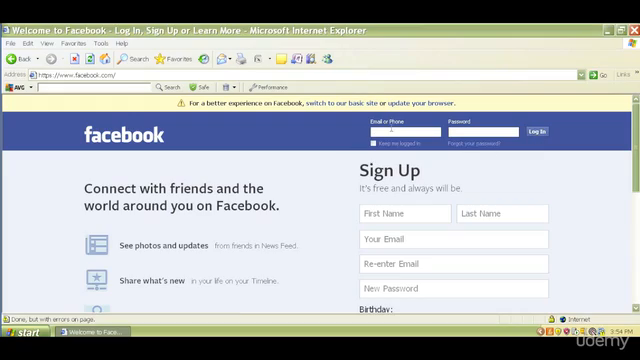
Task: Click the Mail envelope icon
Action: (221, 59)
